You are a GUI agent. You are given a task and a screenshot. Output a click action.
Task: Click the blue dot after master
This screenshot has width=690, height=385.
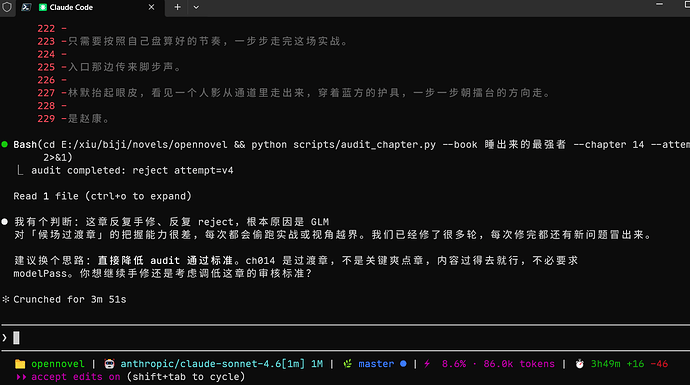coord(403,364)
